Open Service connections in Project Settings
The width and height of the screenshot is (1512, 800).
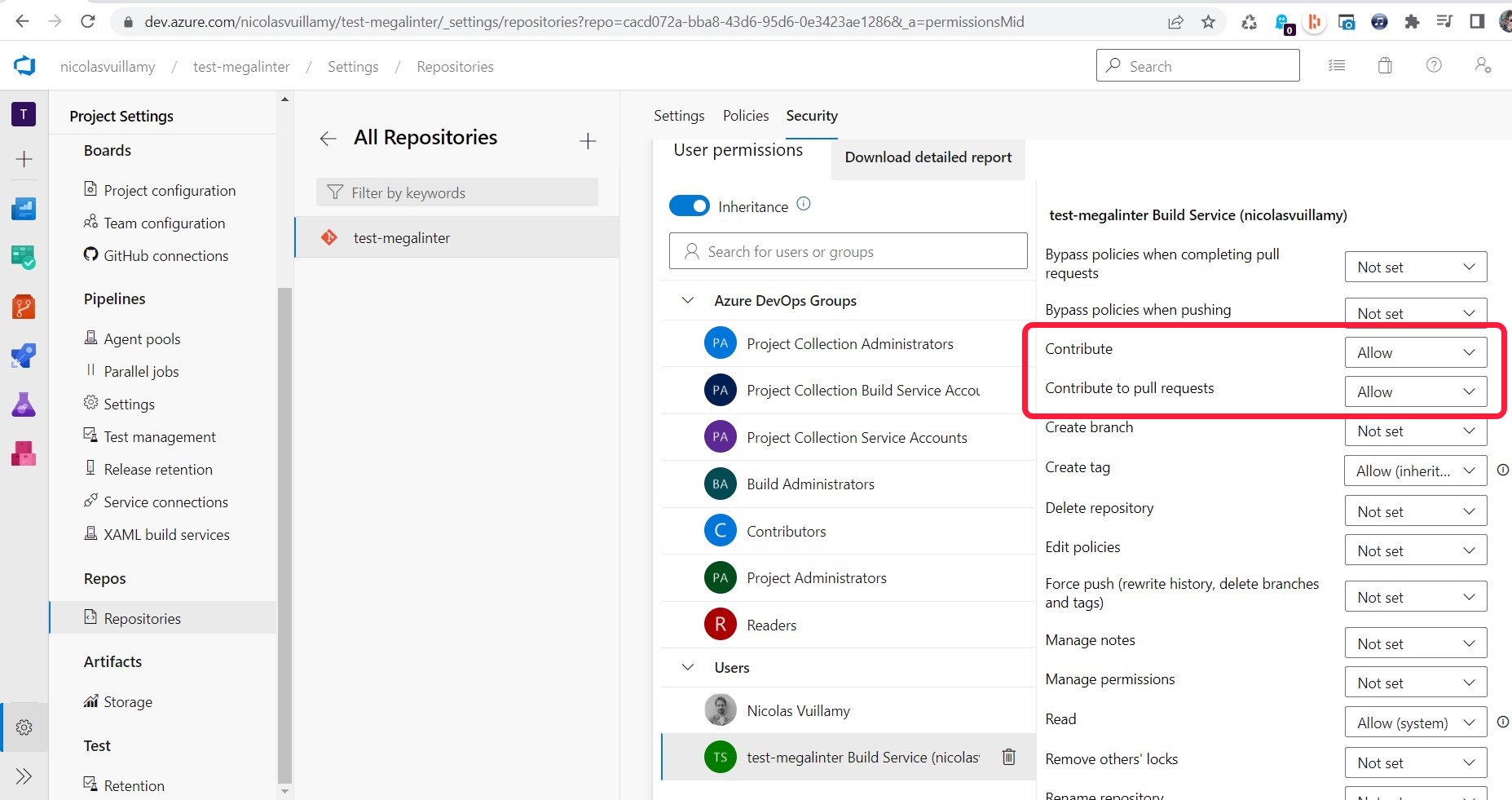tap(165, 502)
